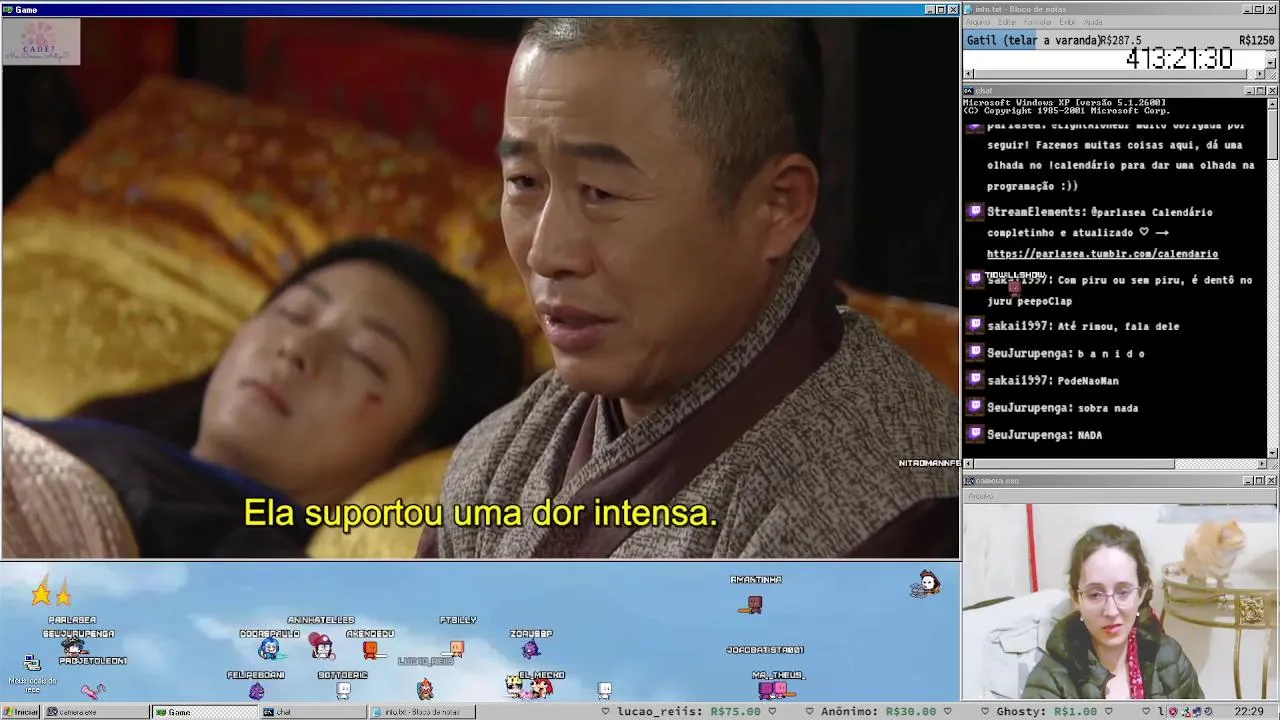Click the flying ghost character icon
Screen dimensions: 1280x720
[x=926, y=584]
